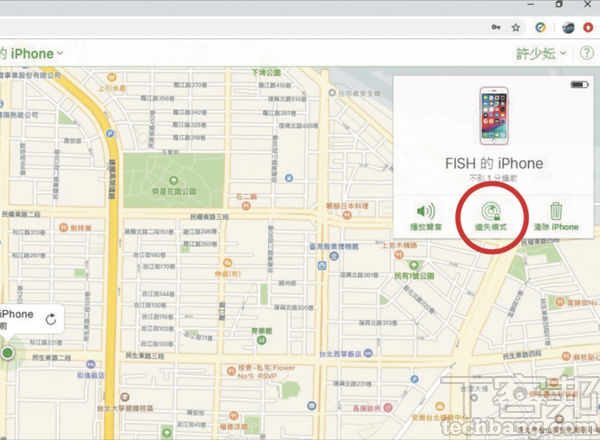Click the 下埤公園 park label
This screenshot has height=440, width=600.
[x=266, y=72]
